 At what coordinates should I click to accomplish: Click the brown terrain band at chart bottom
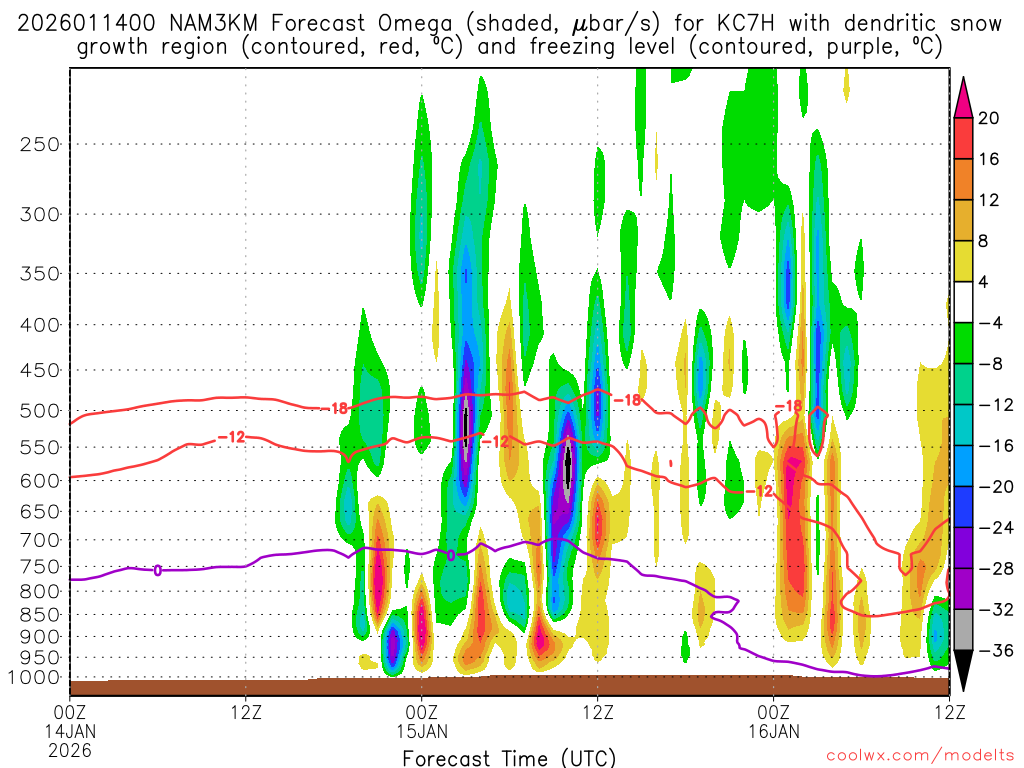click(509, 686)
